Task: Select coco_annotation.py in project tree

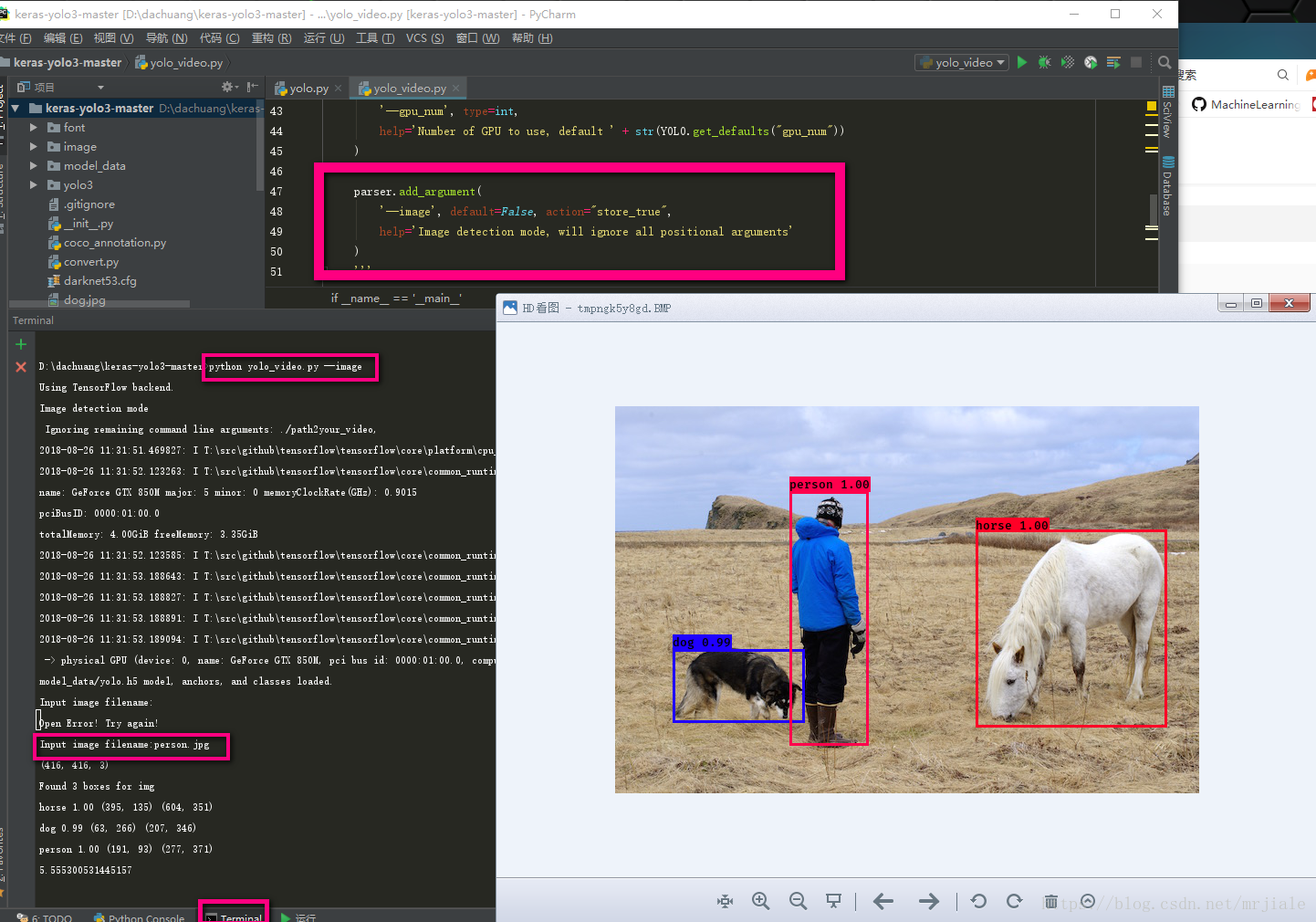Action: [107, 243]
